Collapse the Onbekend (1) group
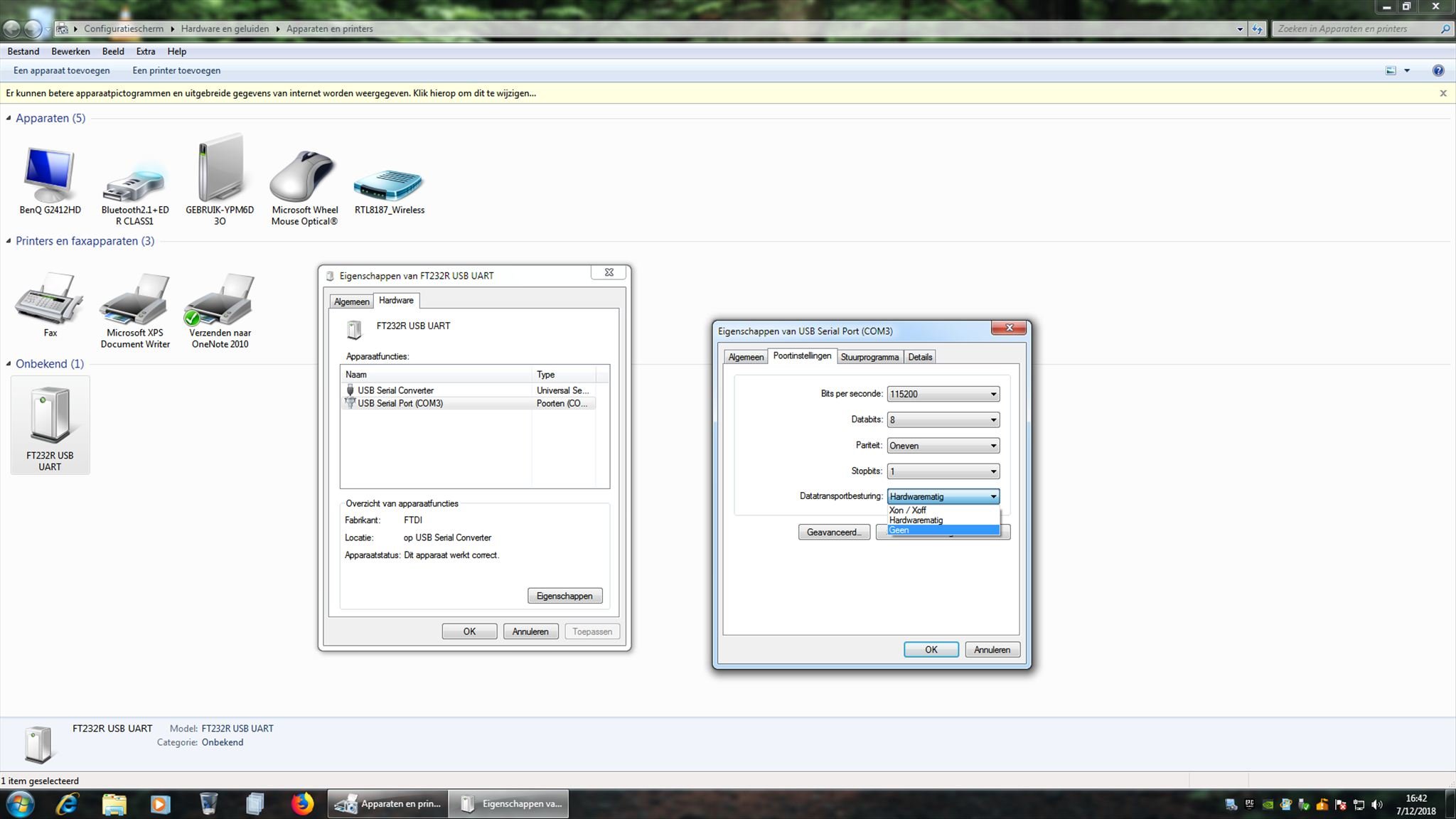This screenshot has height=819, width=1456. click(x=9, y=363)
